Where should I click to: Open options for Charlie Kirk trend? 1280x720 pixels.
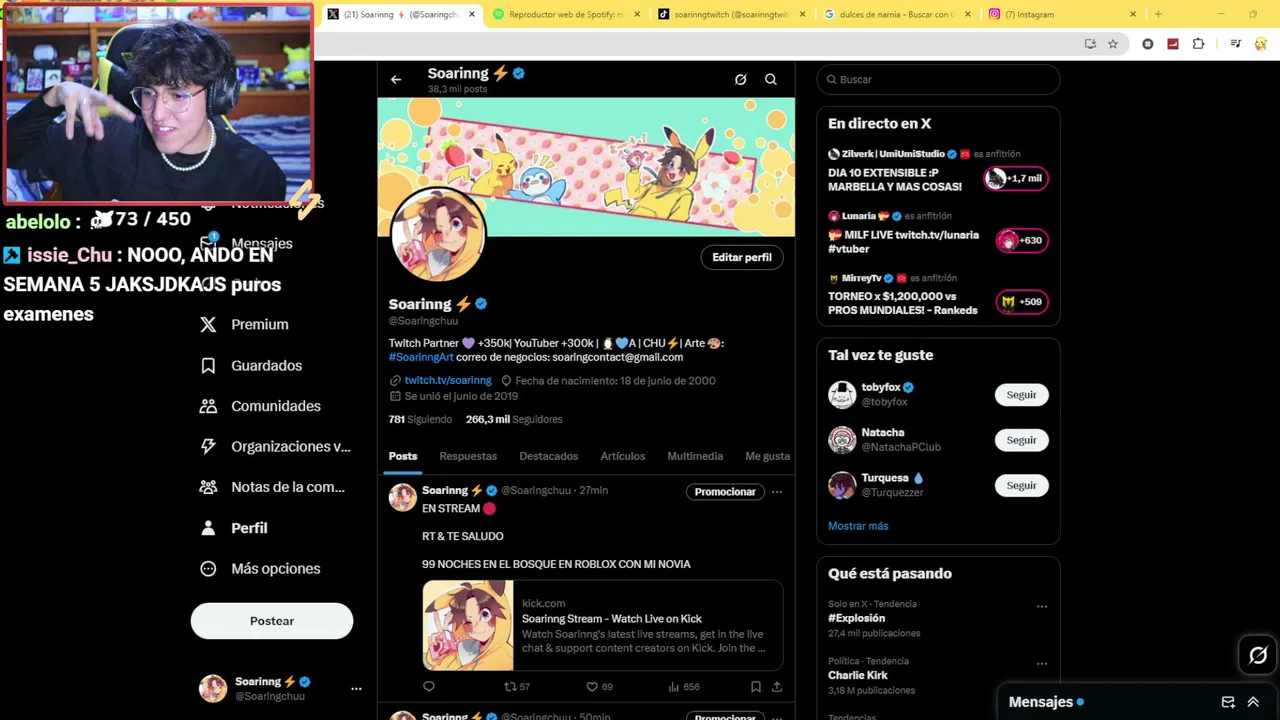[x=1042, y=664]
